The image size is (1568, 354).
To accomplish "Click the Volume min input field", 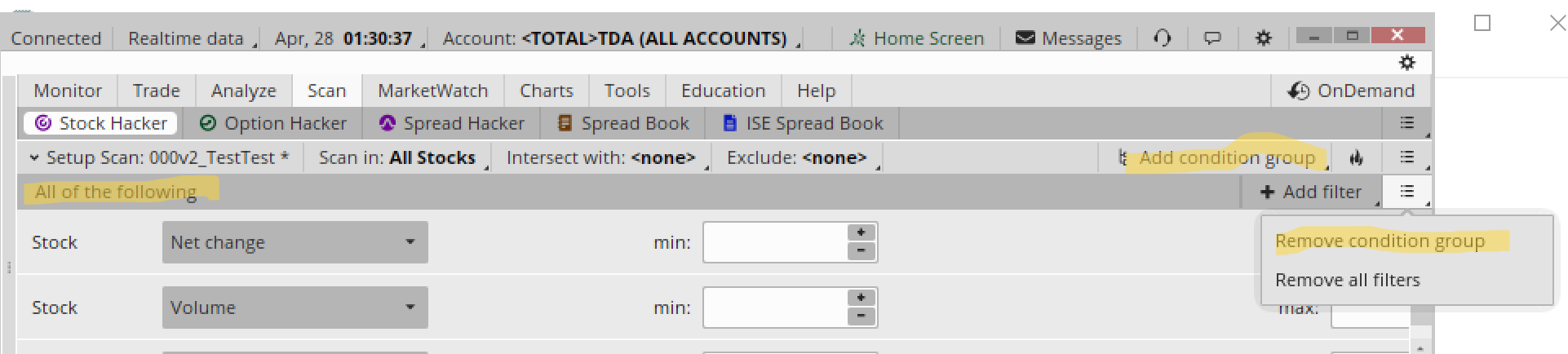I will pos(775,308).
